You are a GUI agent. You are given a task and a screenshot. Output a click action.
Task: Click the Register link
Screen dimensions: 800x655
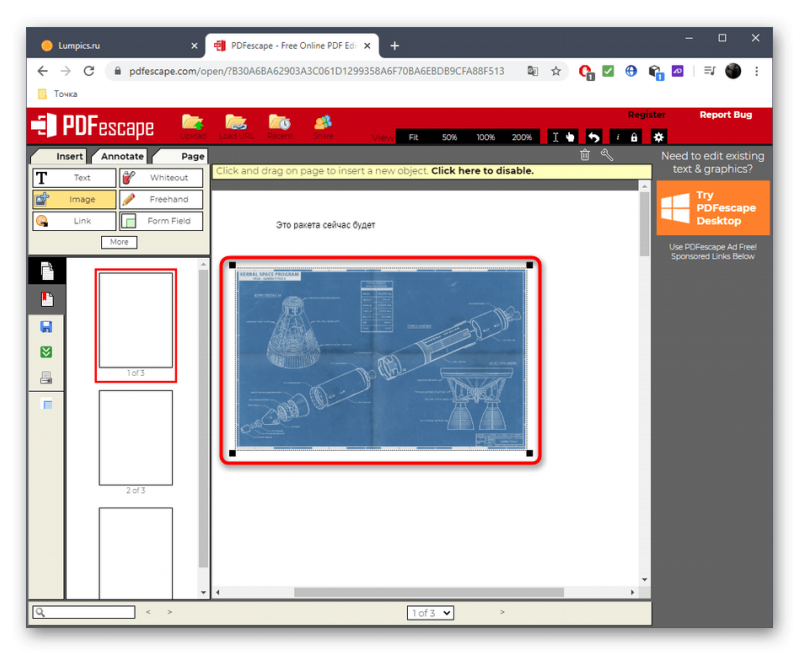(x=646, y=115)
